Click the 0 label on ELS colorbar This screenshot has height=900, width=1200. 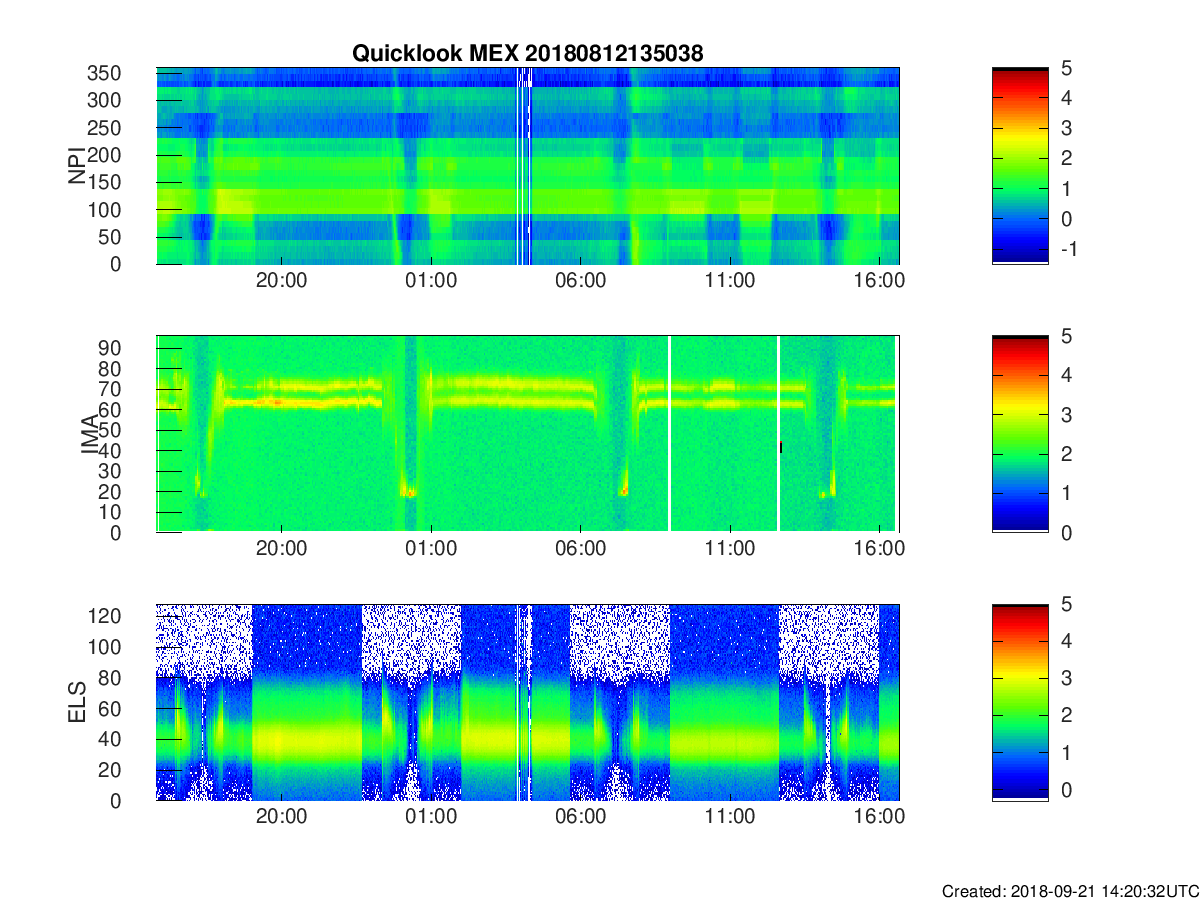(x=1066, y=789)
